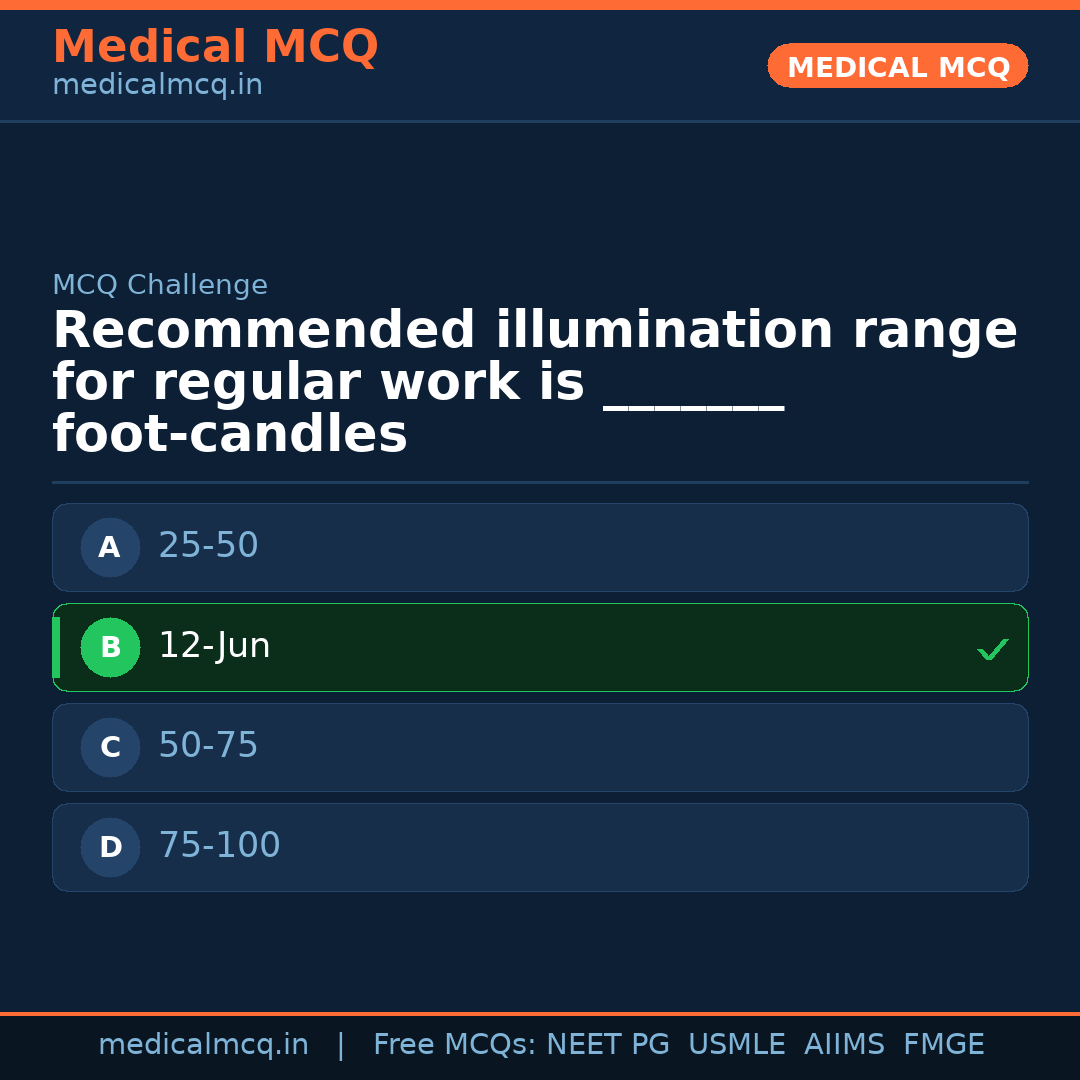The width and height of the screenshot is (1080, 1080).
Task: Click the letter C circle badge
Action: click(110, 747)
